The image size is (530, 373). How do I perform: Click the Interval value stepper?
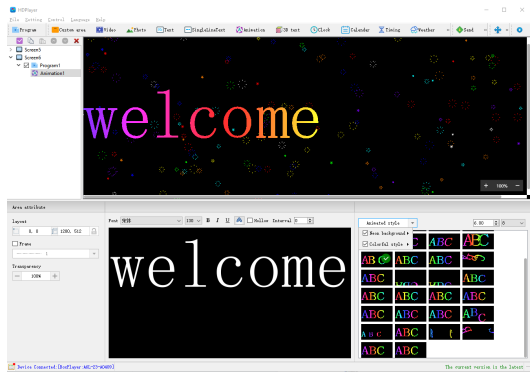310,220
